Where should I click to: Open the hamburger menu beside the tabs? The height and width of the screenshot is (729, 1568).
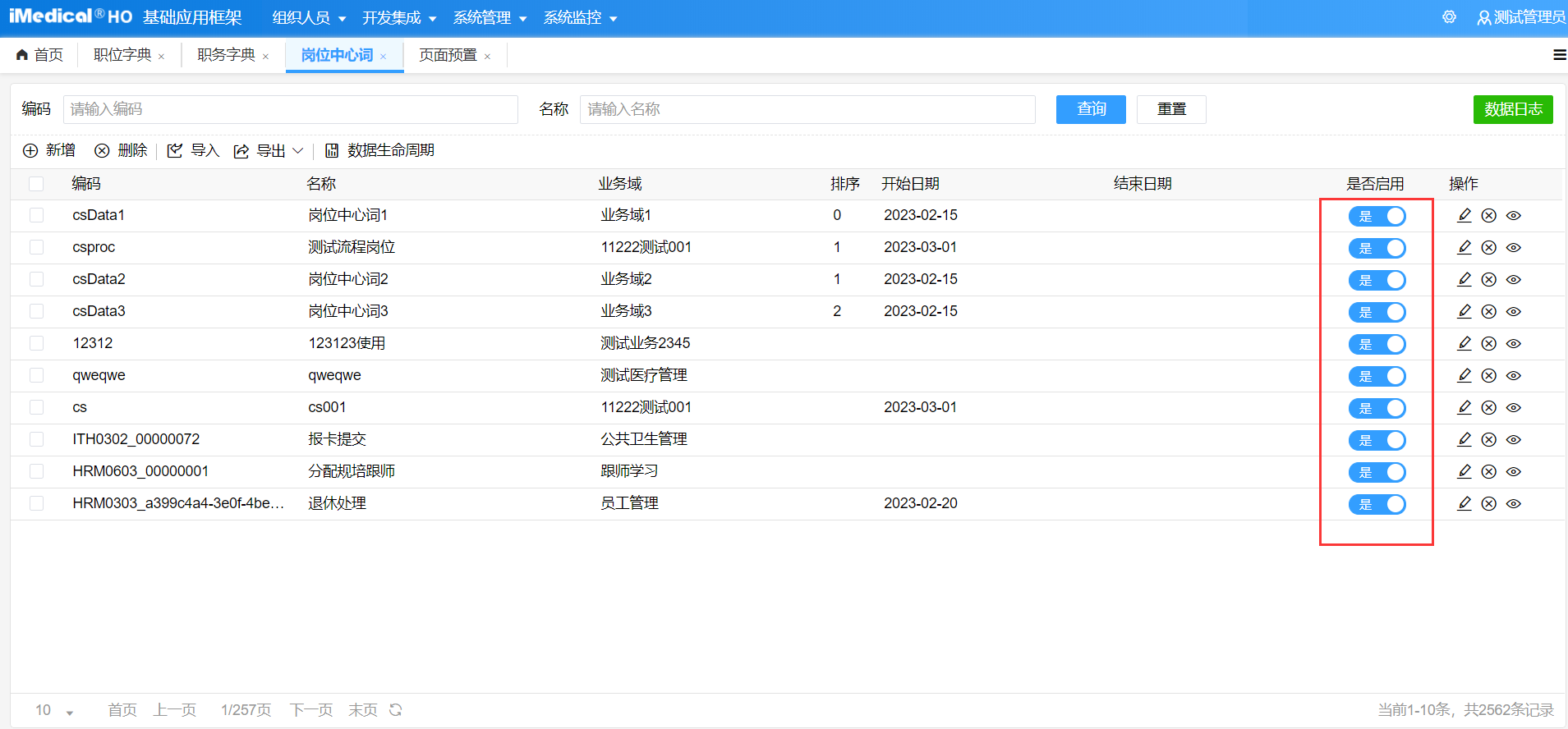pos(1559,55)
